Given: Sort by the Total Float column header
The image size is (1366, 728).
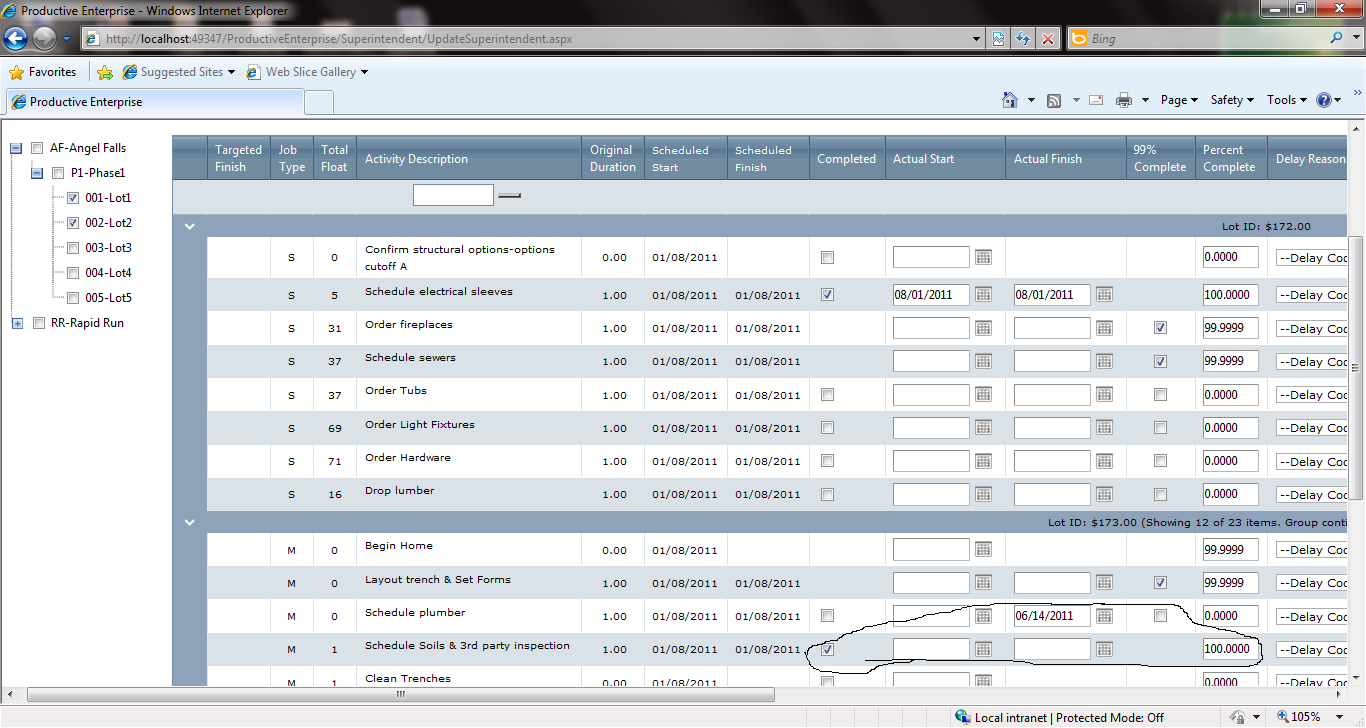Looking at the screenshot, I should coord(335,159).
